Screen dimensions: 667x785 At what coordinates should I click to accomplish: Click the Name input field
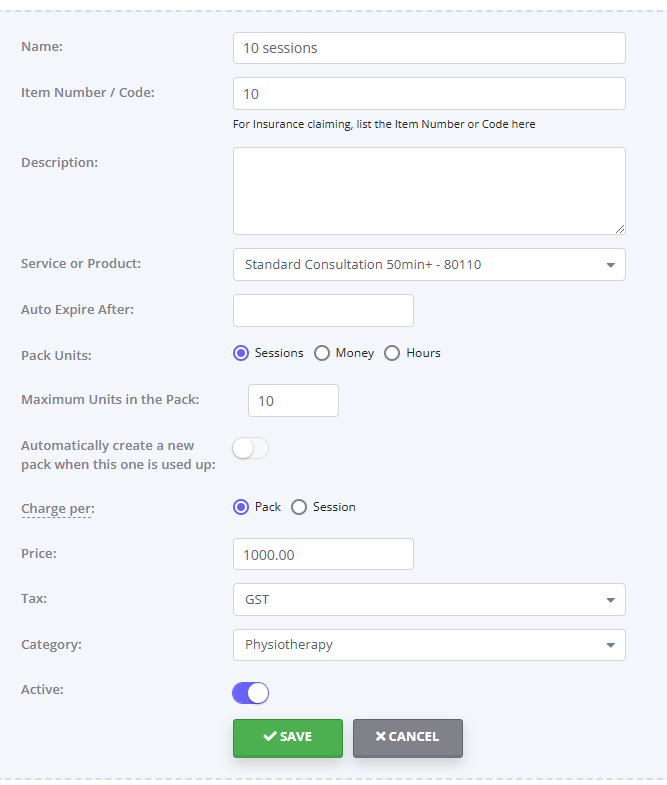(x=429, y=48)
